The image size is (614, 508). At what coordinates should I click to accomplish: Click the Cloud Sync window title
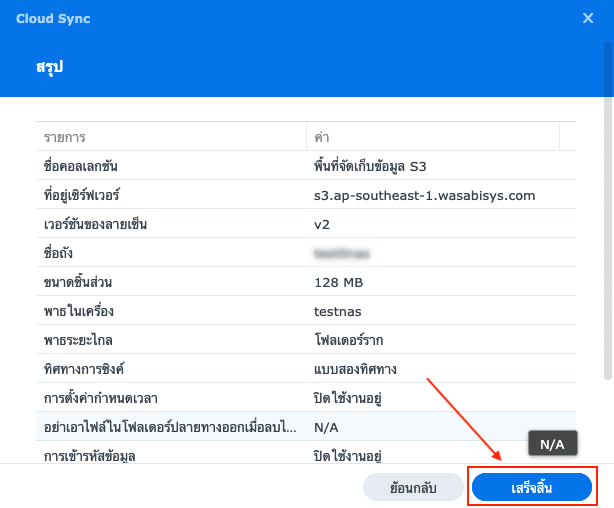pos(53,18)
